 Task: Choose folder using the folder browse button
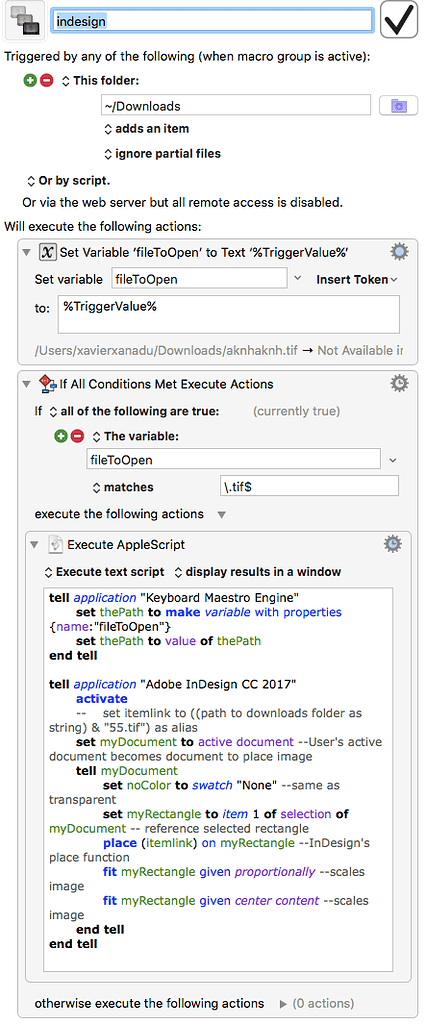click(x=398, y=105)
